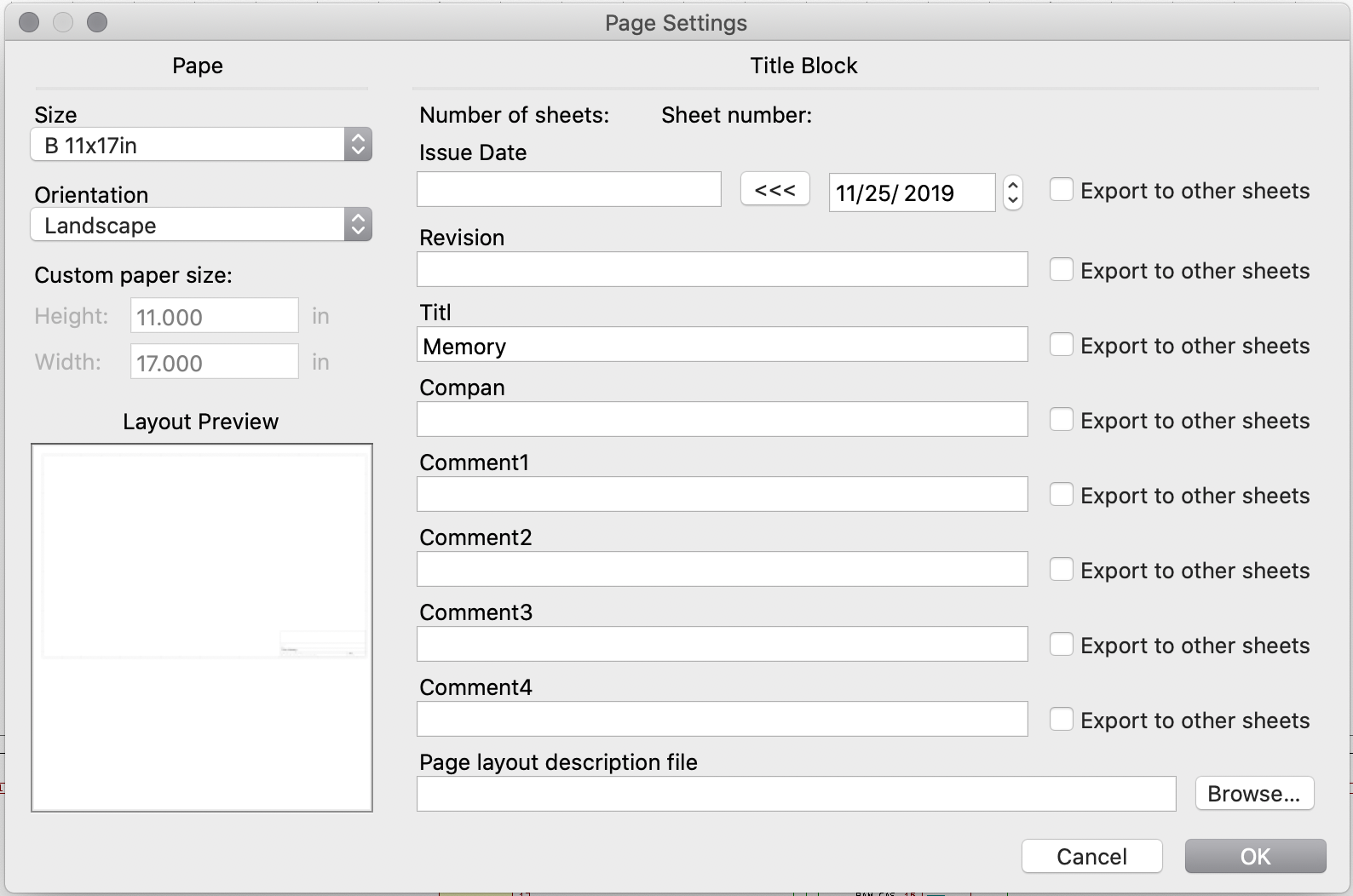Focus the Company text field
Image resolution: width=1353 pixels, height=896 pixels.
pos(722,420)
